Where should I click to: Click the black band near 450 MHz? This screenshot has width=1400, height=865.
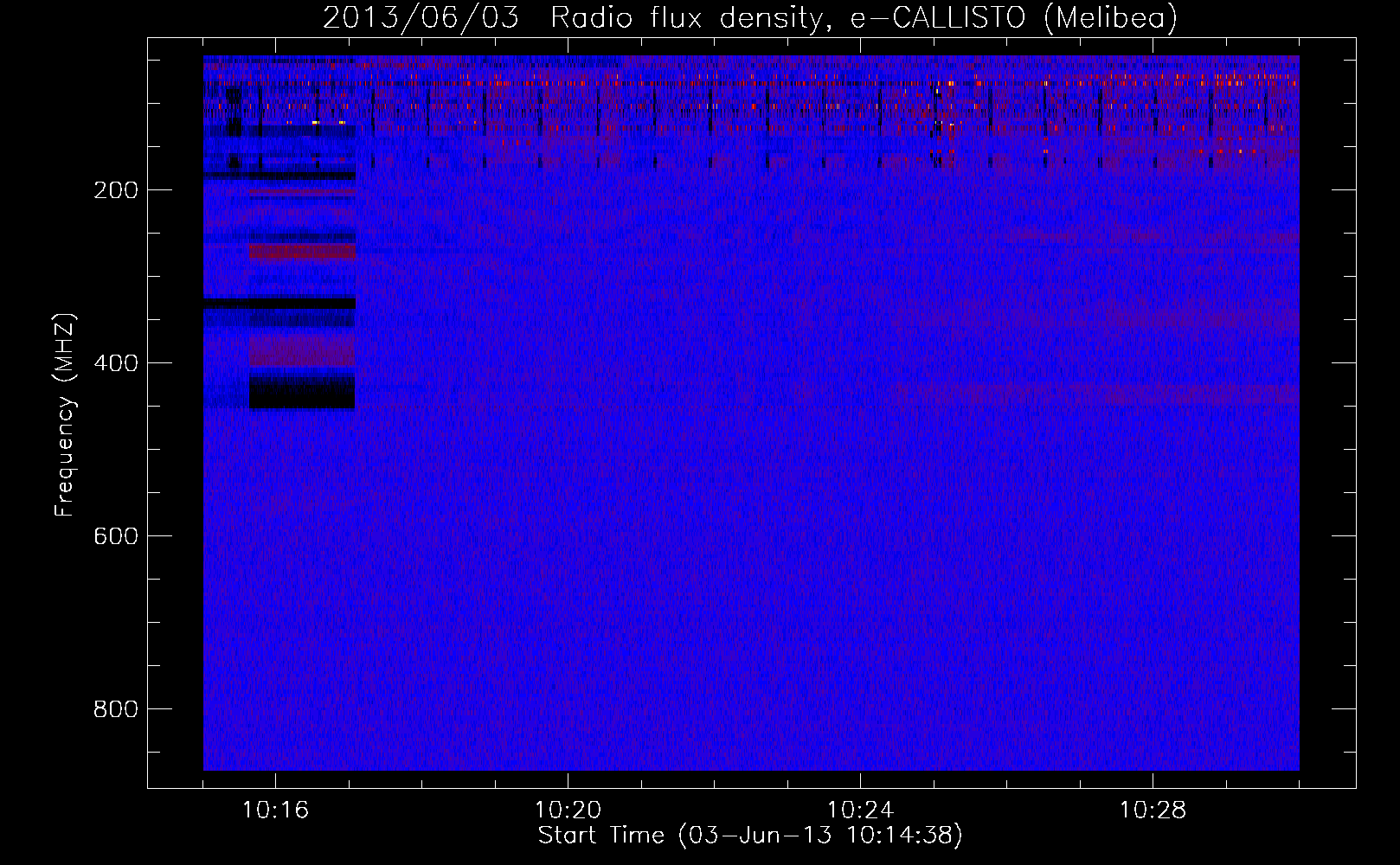pos(302,392)
